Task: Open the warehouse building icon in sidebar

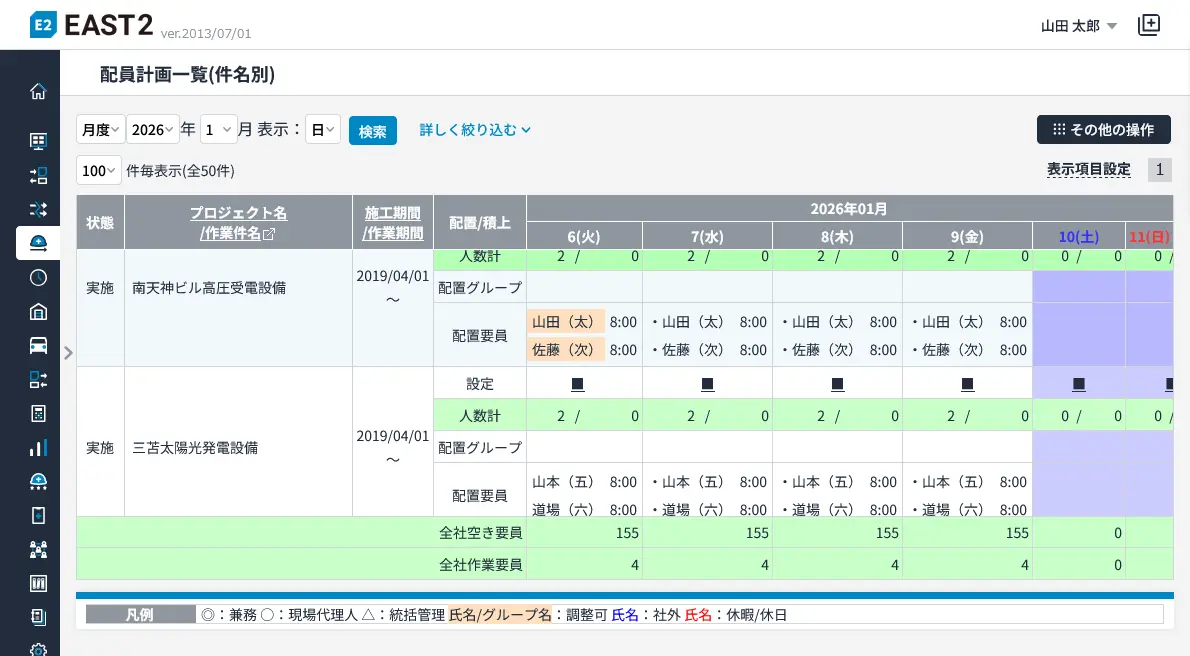Action: click(38, 311)
